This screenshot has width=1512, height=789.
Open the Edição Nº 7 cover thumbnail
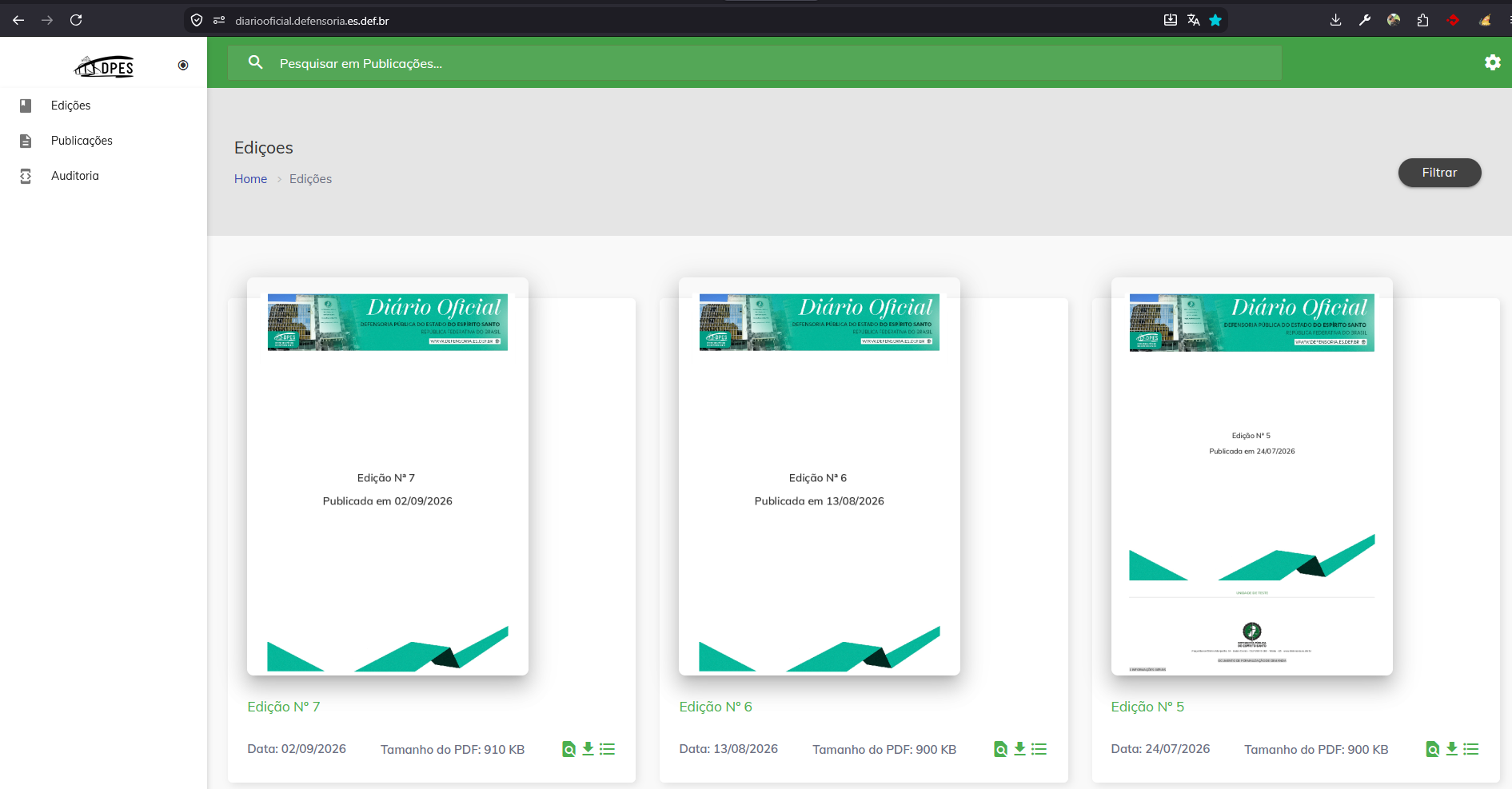[x=388, y=476]
